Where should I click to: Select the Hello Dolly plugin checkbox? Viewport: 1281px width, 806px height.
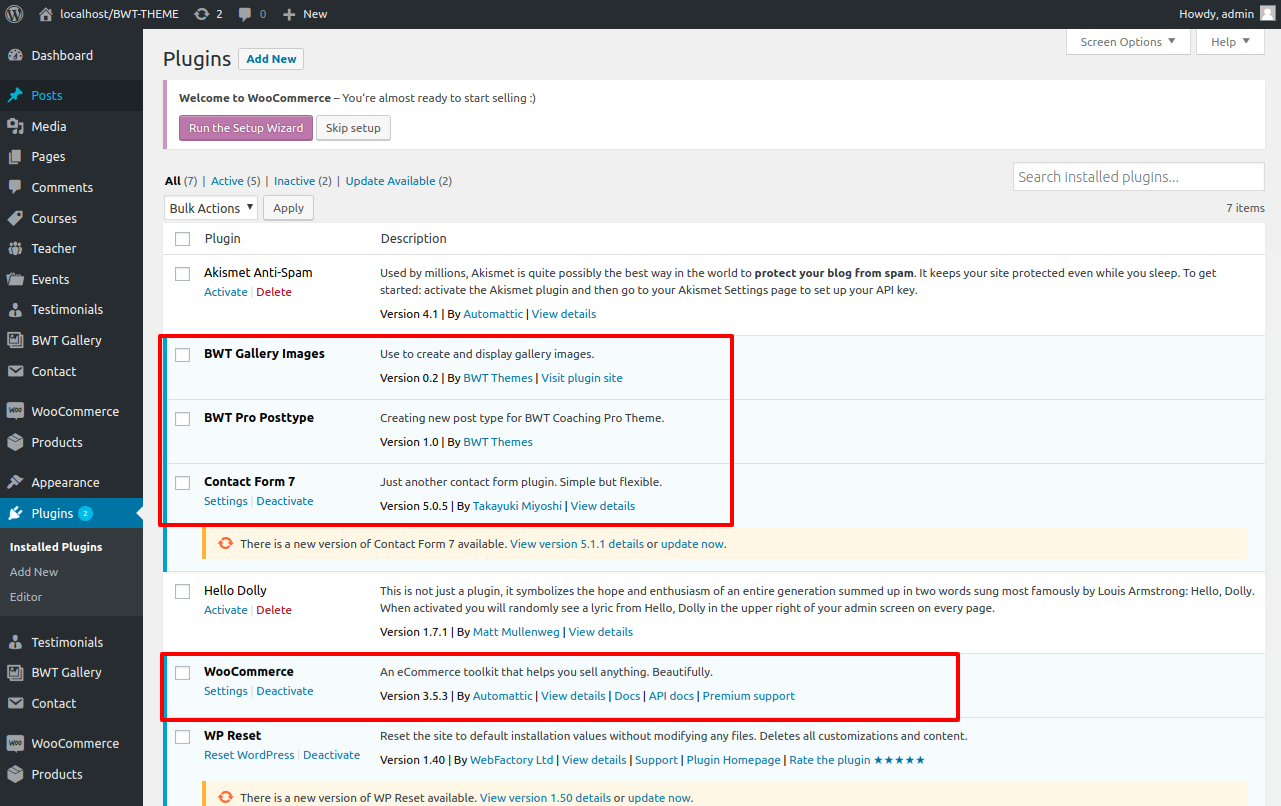(182, 591)
